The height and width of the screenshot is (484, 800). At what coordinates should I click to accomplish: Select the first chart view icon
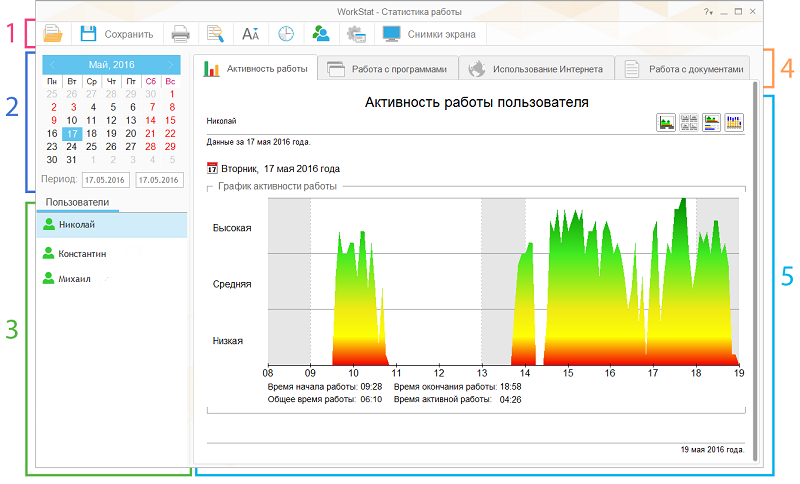666,122
